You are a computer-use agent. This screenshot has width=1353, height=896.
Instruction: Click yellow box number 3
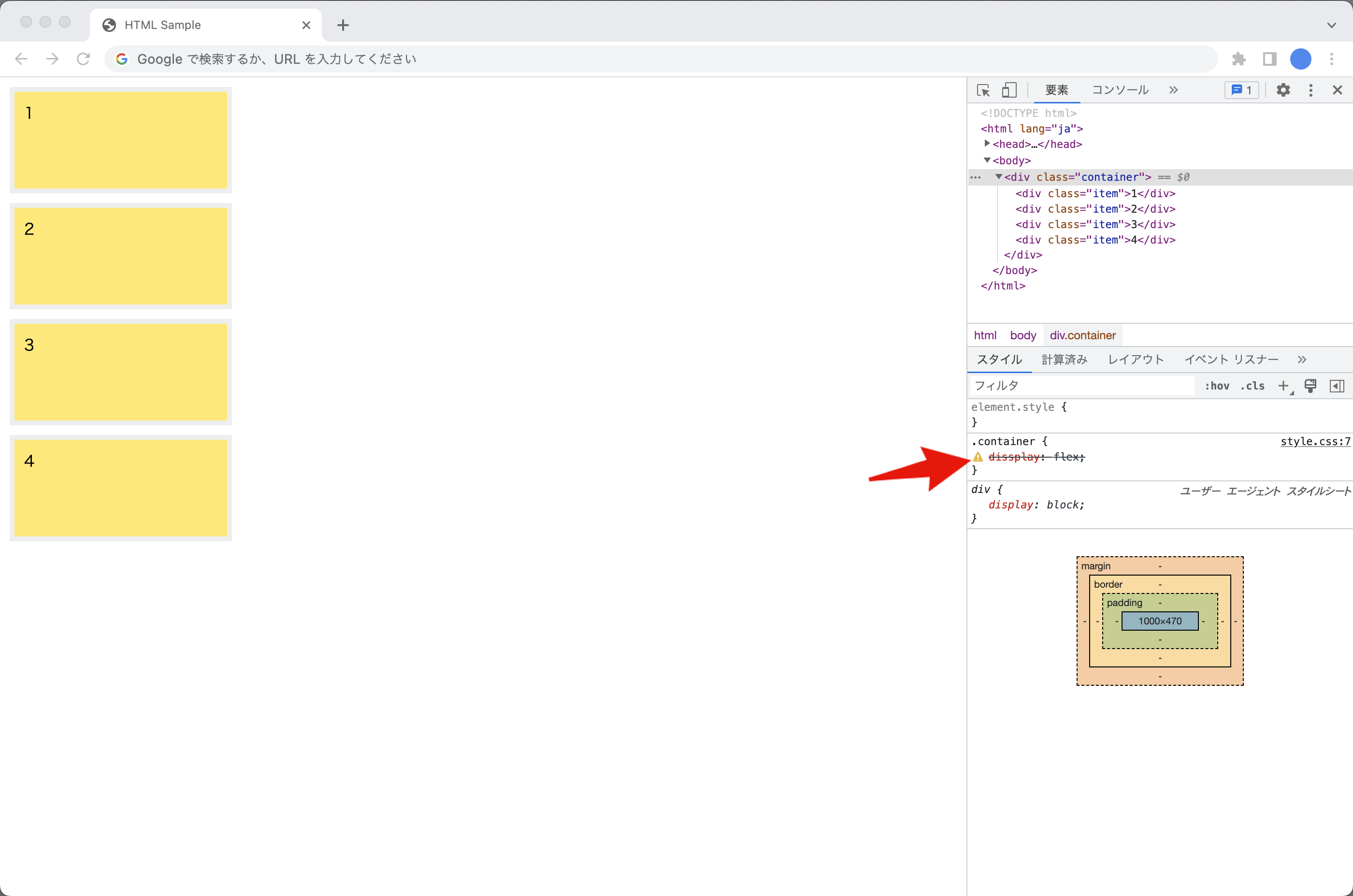120,372
